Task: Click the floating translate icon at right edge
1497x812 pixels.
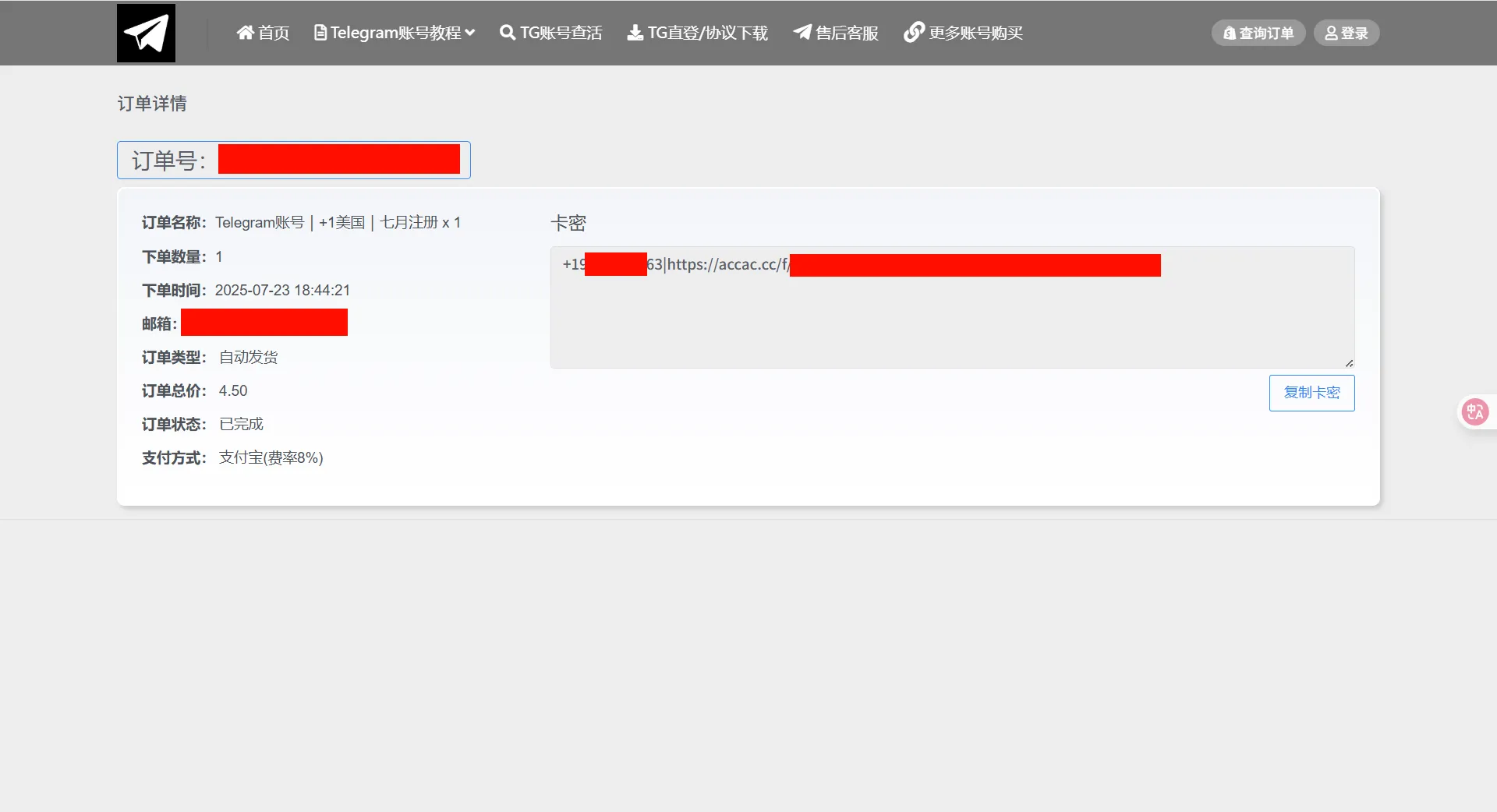Action: point(1475,411)
